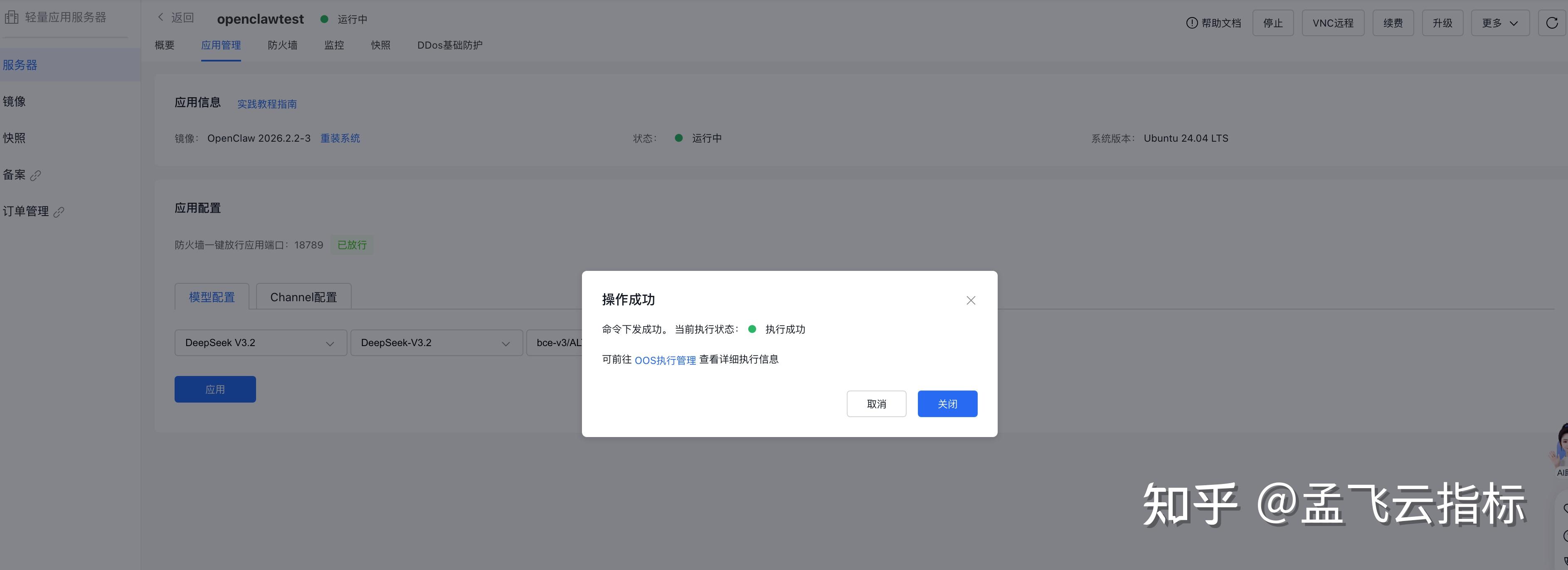This screenshot has width=1568, height=570.
Task: Open the OOS执行管理 link
Action: click(665, 360)
